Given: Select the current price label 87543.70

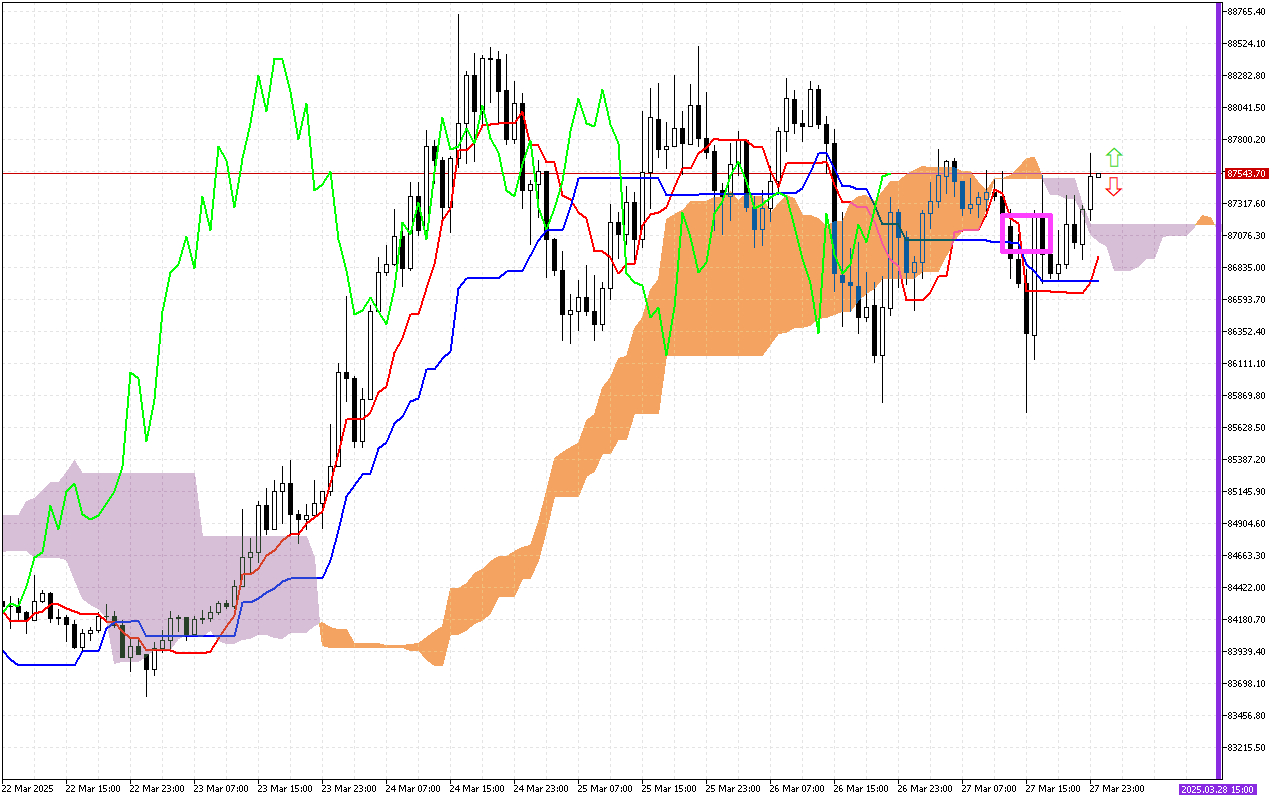Looking at the screenshot, I should click(1246, 173).
